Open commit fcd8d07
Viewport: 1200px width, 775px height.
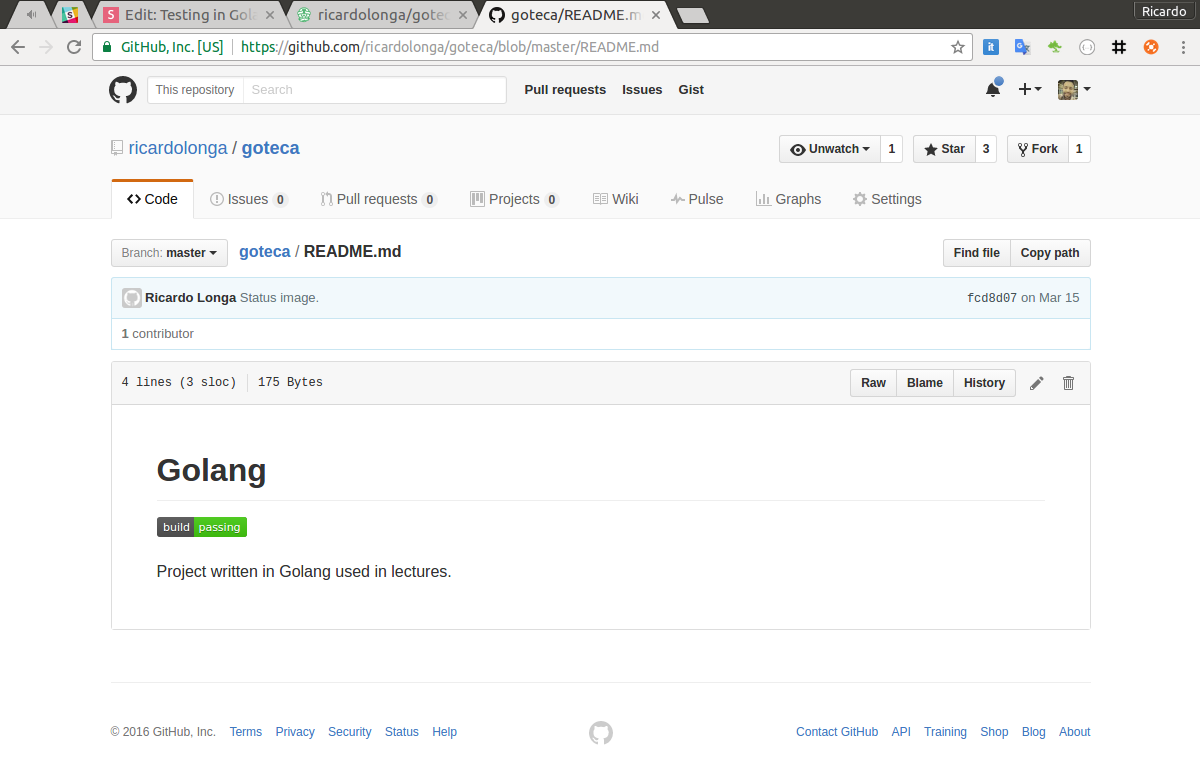coord(992,298)
